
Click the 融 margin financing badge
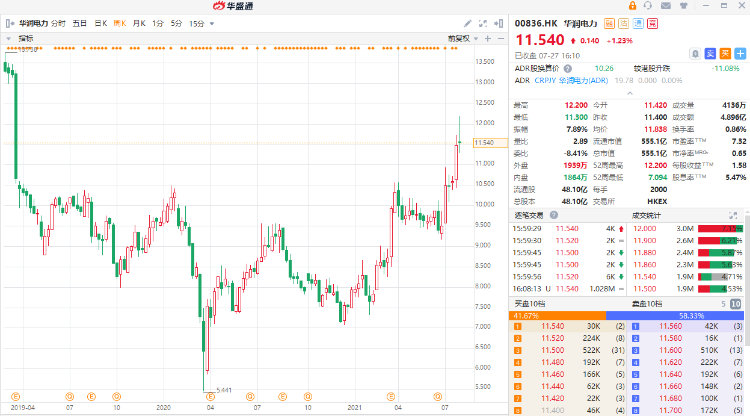coord(609,23)
